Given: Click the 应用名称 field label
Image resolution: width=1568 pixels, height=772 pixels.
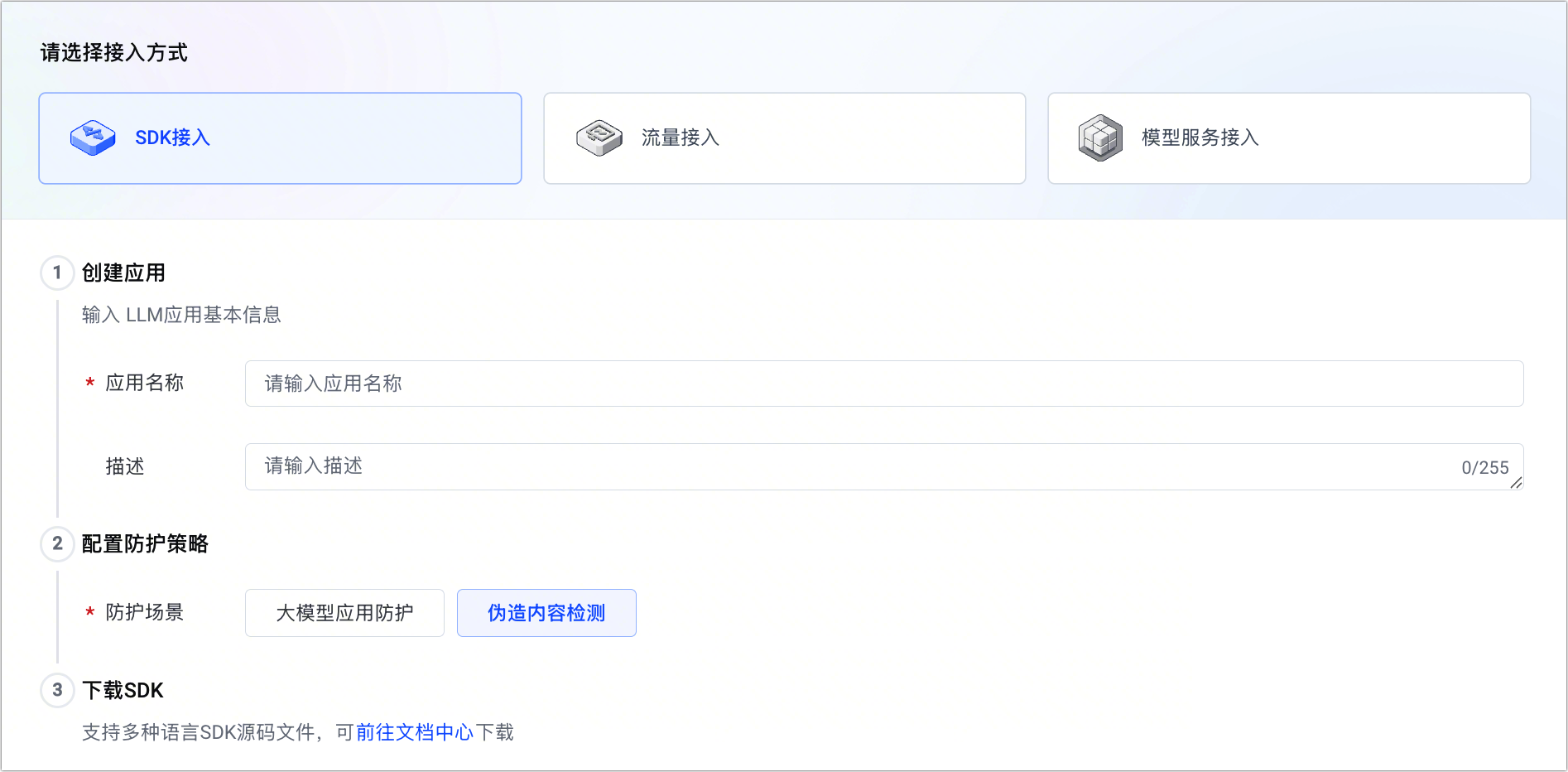Looking at the screenshot, I should pyautogui.click(x=145, y=383).
